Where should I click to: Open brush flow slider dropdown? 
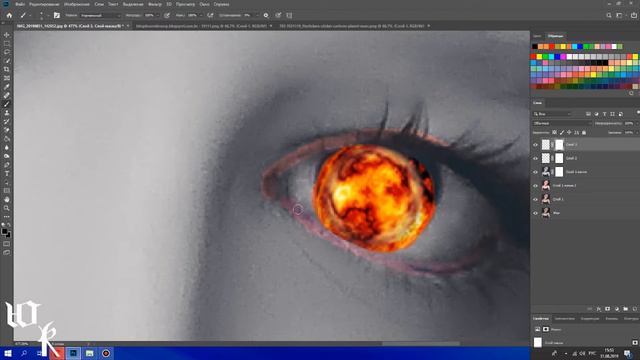(200, 16)
